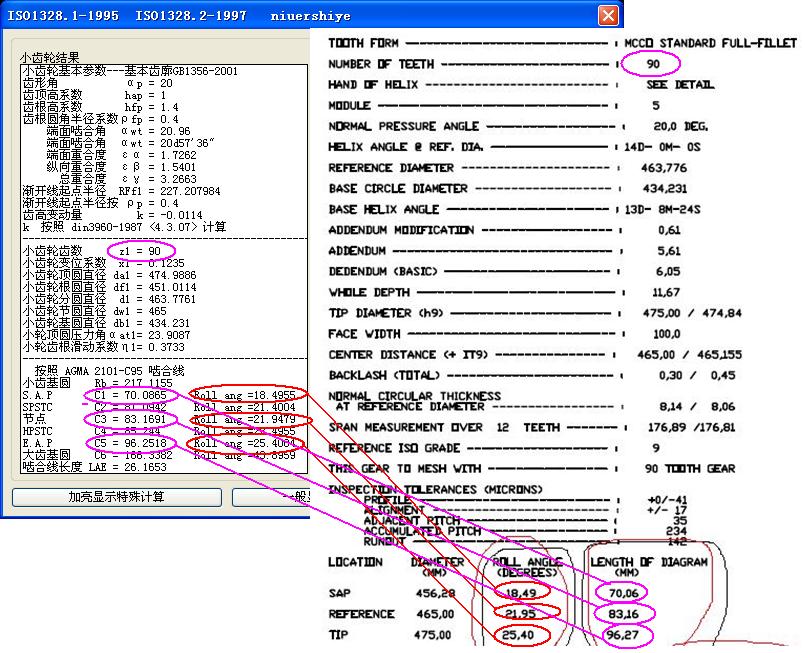The height and width of the screenshot is (653, 805).
Task: Click NORMAL PRESSURE ANGLE value 20,0 DEG.
Action: click(x=681, y=126)
